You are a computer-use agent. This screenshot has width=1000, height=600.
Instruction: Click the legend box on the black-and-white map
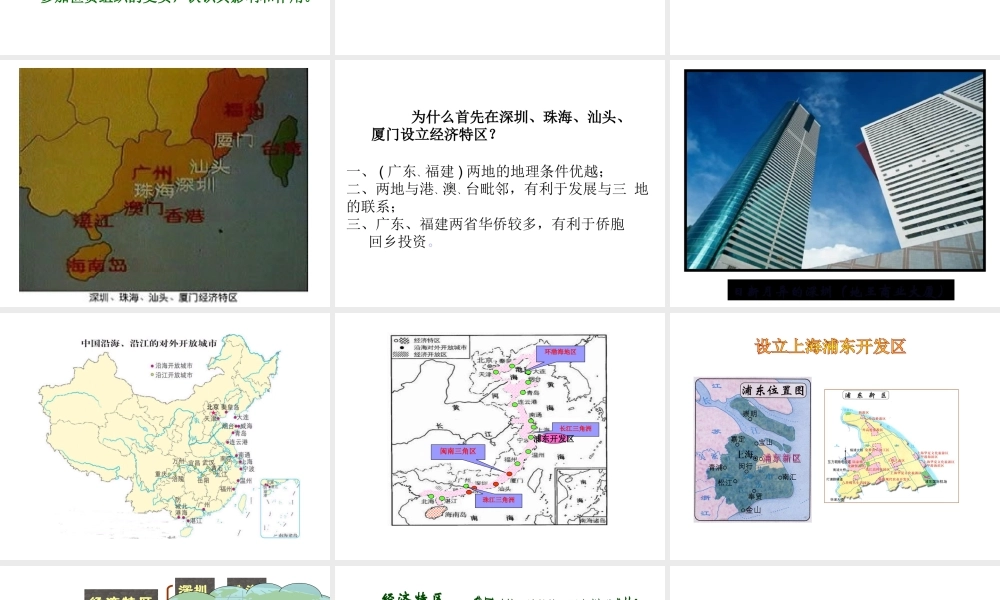[x=430, y=347]
